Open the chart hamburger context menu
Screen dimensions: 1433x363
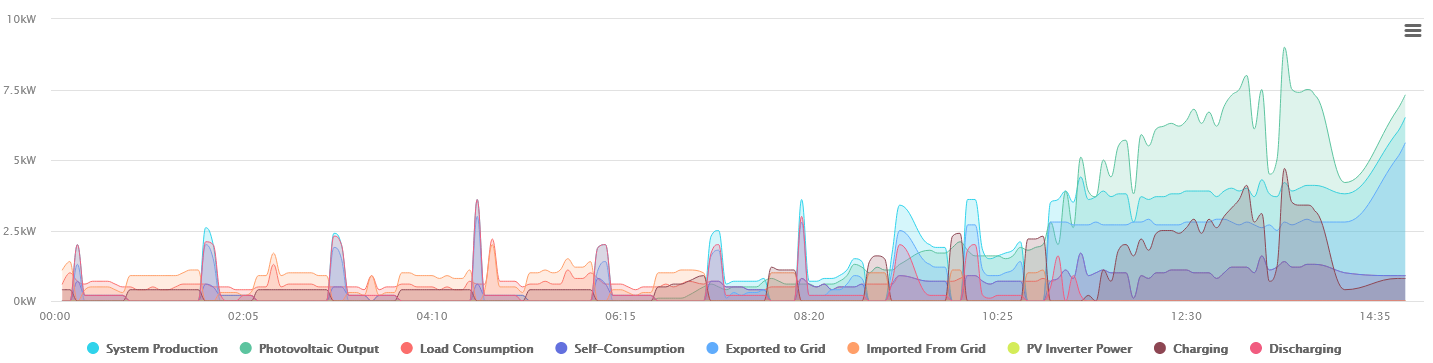(x=1412, y=30)
